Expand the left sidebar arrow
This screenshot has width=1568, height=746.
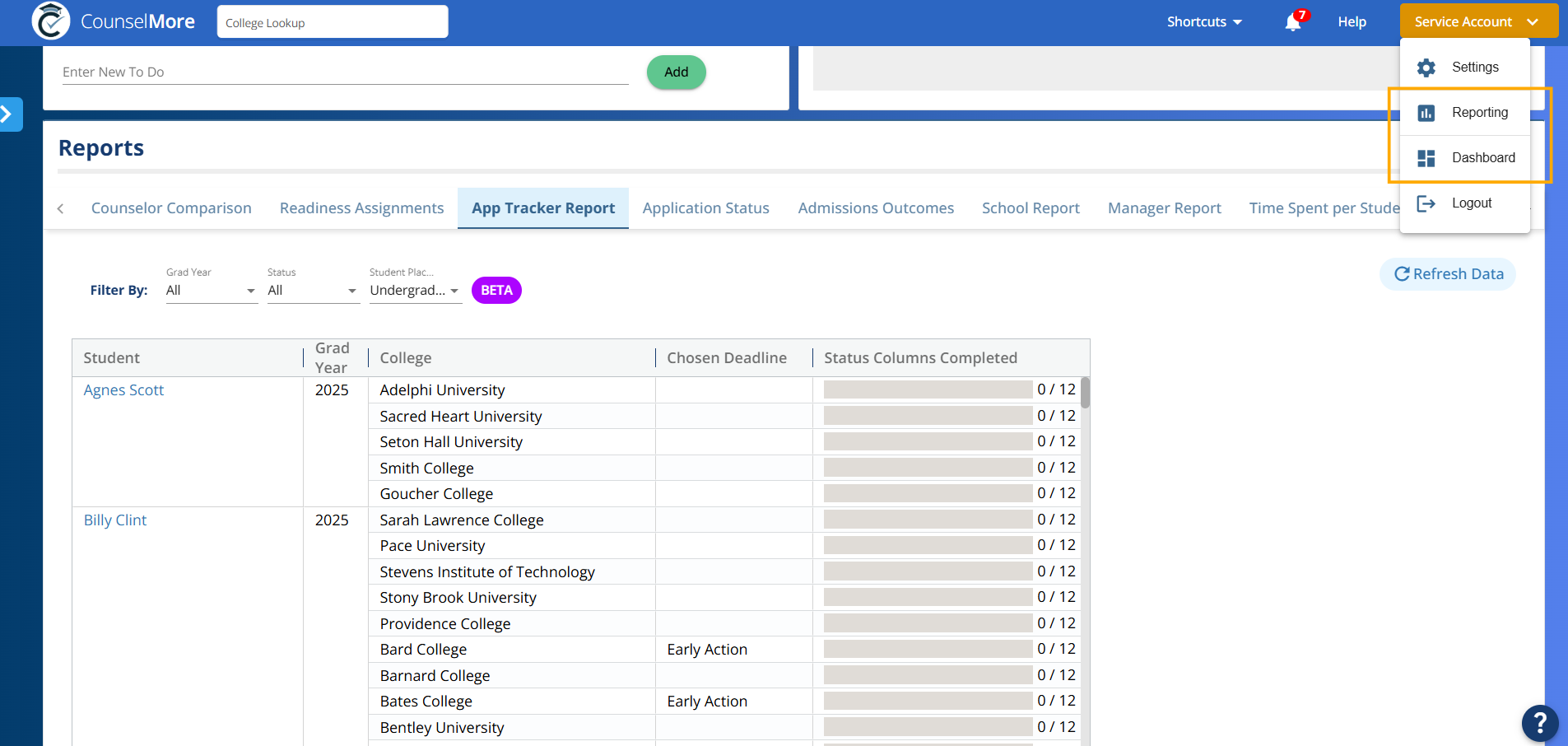pyautogui.click(x=8, y=114)
